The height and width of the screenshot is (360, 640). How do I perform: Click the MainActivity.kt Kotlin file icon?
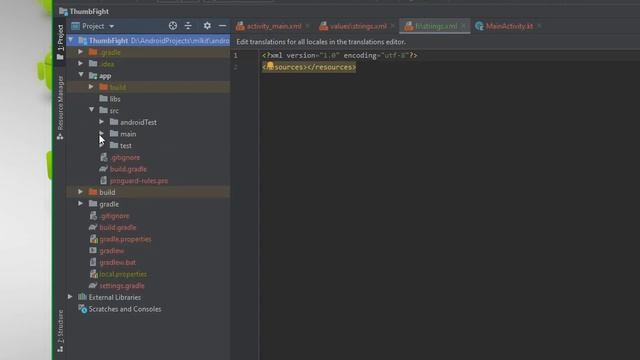click(479, 26)
